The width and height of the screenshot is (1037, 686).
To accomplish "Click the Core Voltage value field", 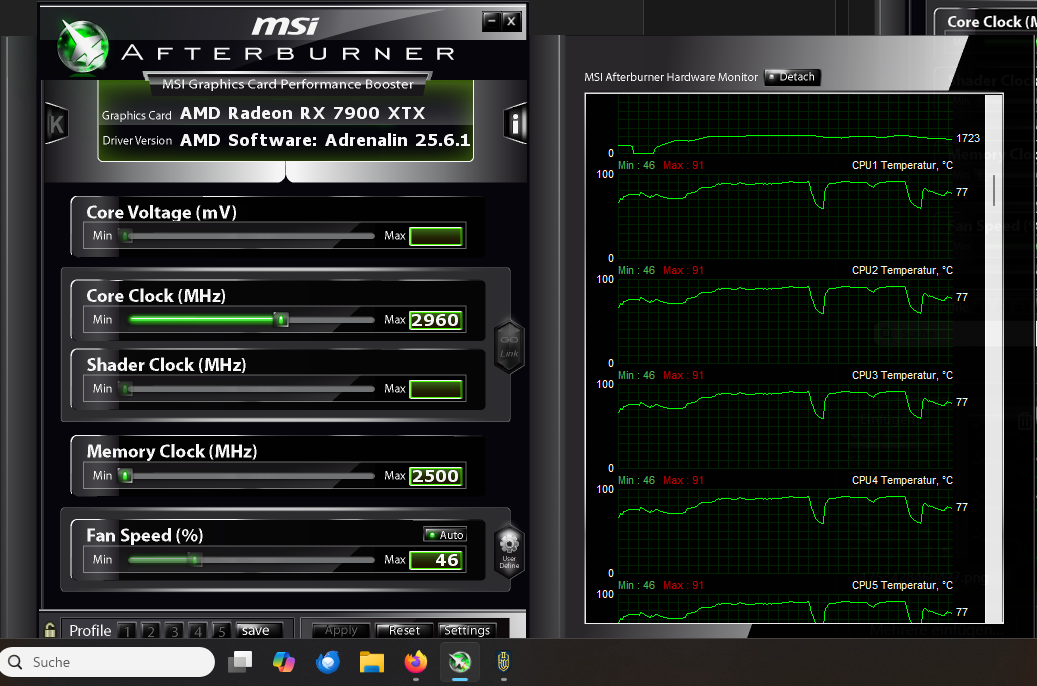I will point(436,236).
